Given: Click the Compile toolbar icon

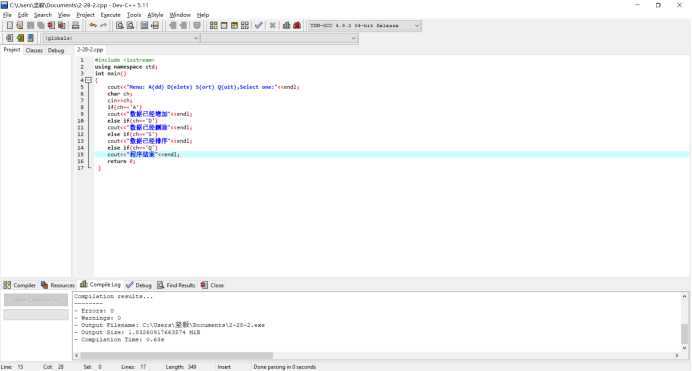Looking at the screenshot, I should (x=214, y=26).
